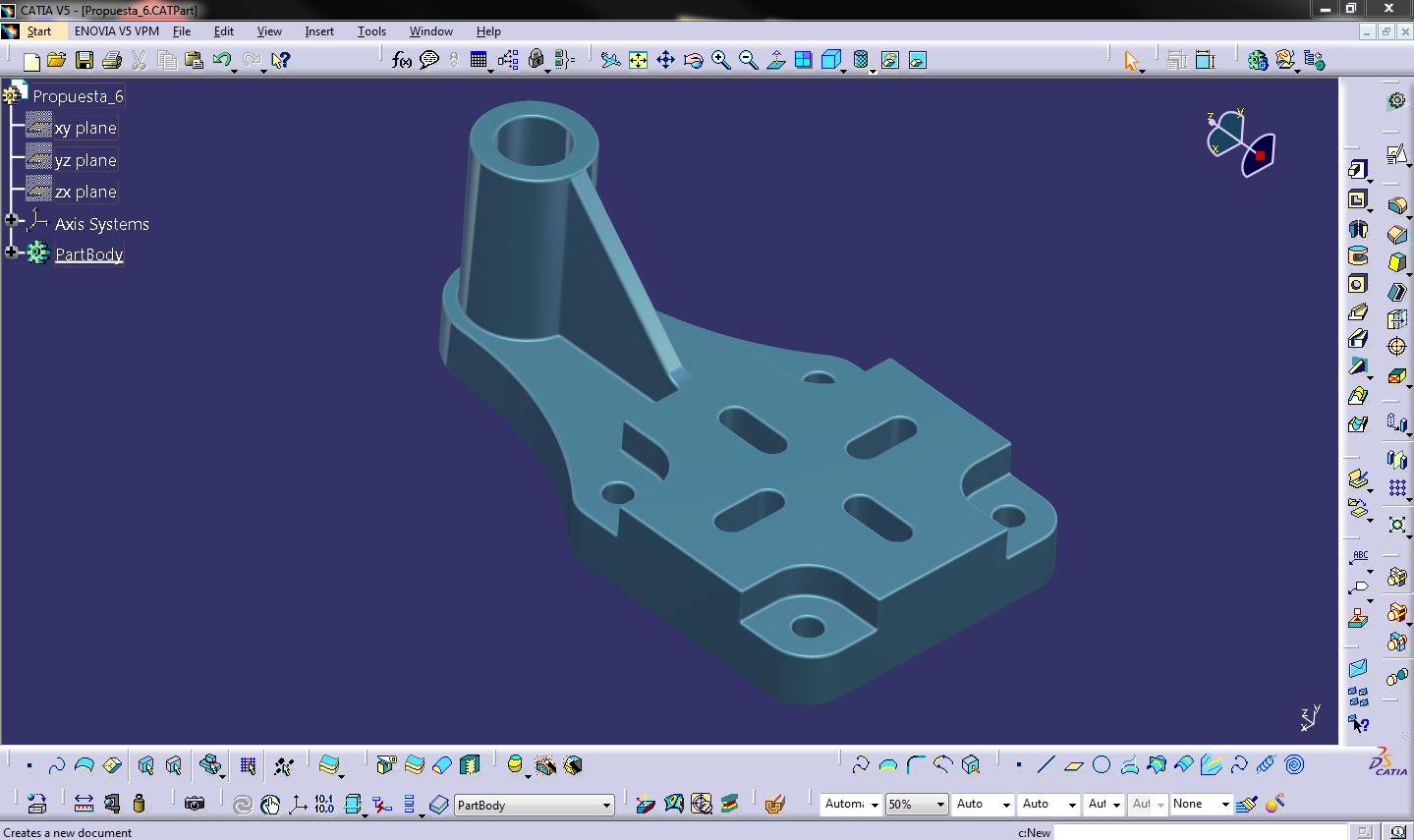Select the xy plane in tree
This screenshot has width=1414, height=840.
85,128
